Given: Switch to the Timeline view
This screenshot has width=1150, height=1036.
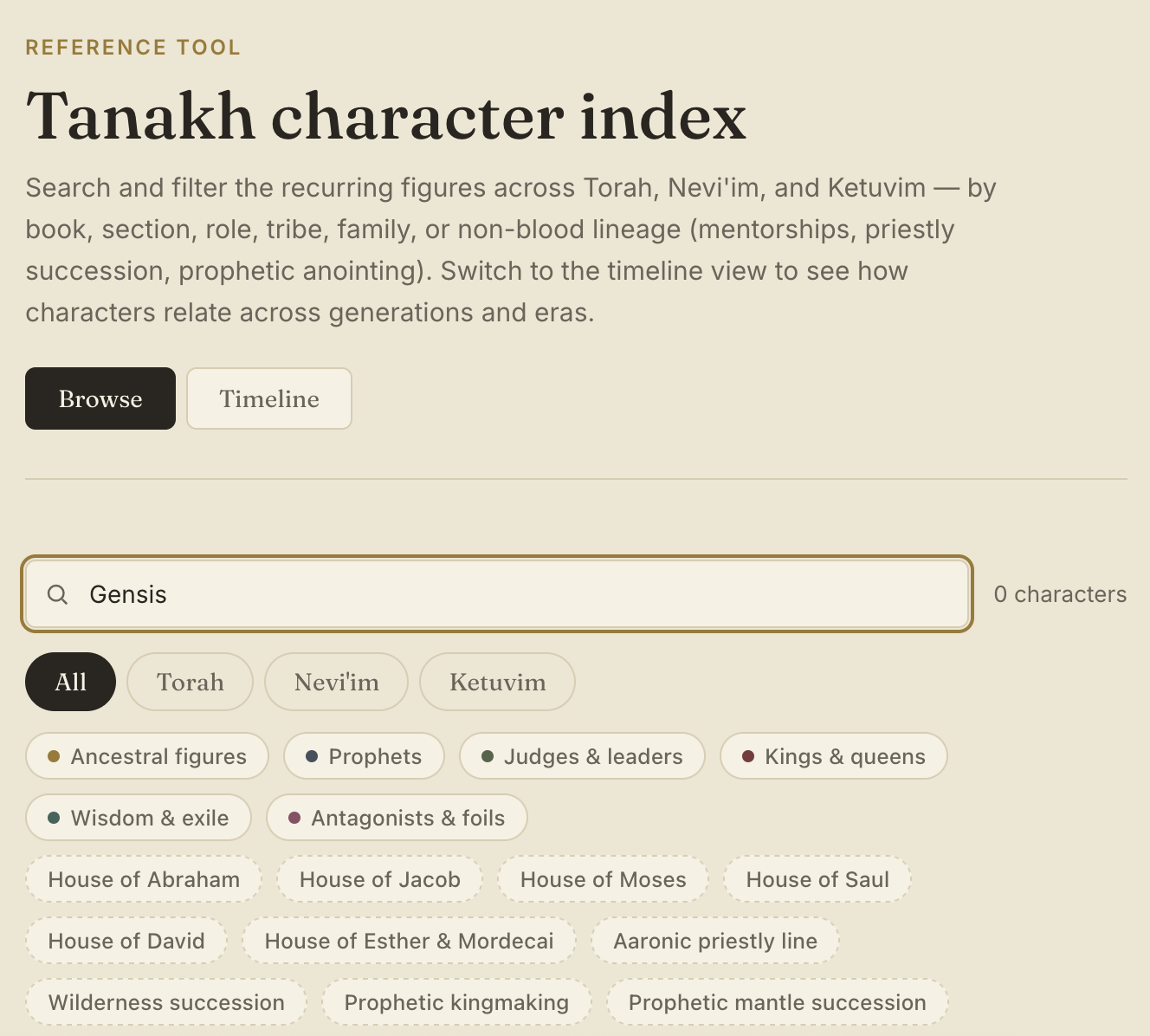Looking at the screenshot, I should [x=269, y=398].
